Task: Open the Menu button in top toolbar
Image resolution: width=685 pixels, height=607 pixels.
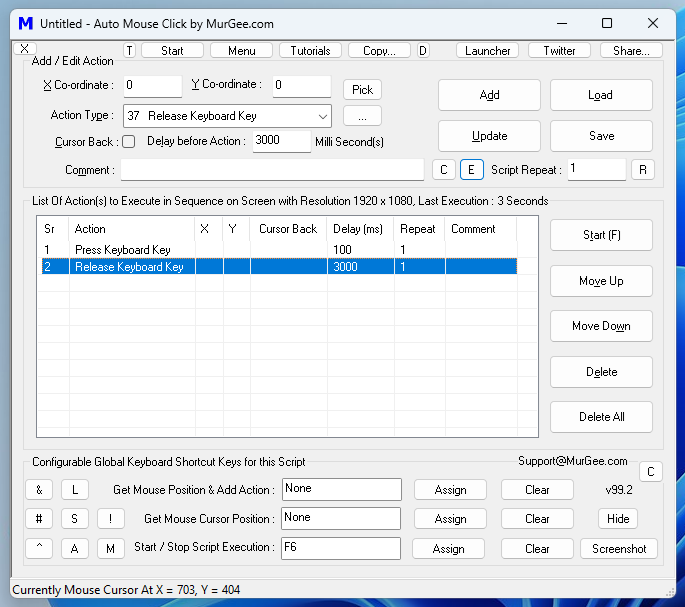Action: [242, 51]
